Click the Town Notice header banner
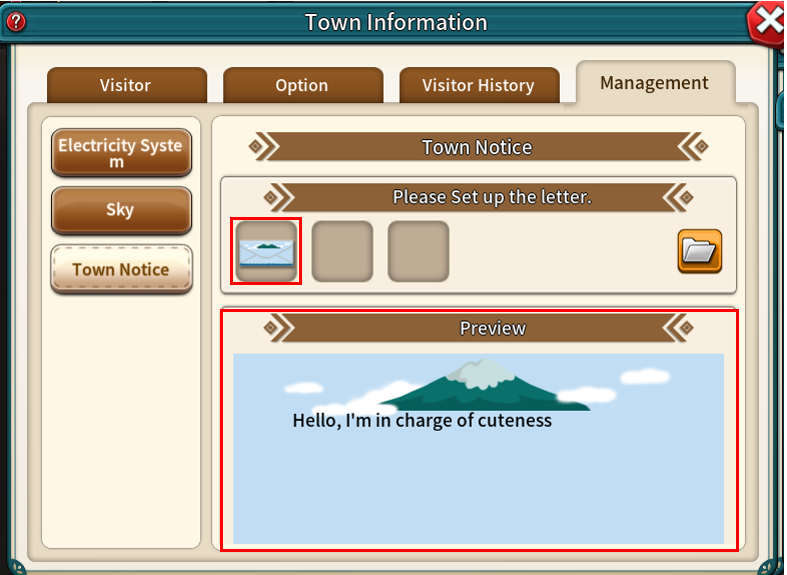The image size is (787, 575). tap(477, 147)
